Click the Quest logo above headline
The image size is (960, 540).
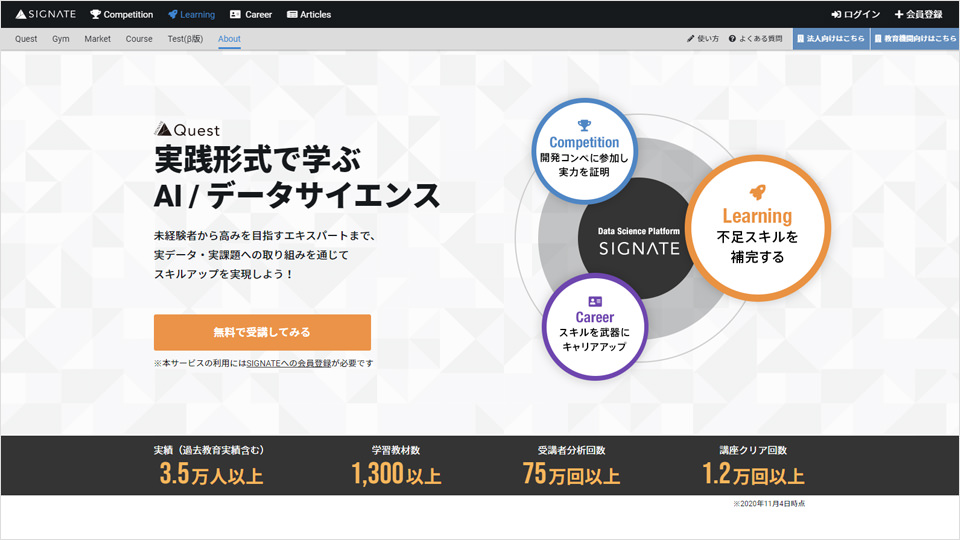click(187, 129)
